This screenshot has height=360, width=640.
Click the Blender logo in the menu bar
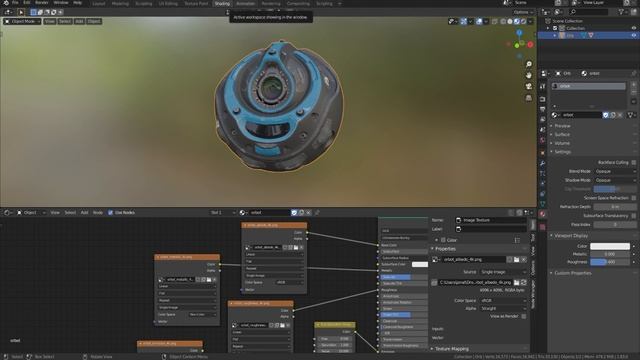(x=6, y=2)
